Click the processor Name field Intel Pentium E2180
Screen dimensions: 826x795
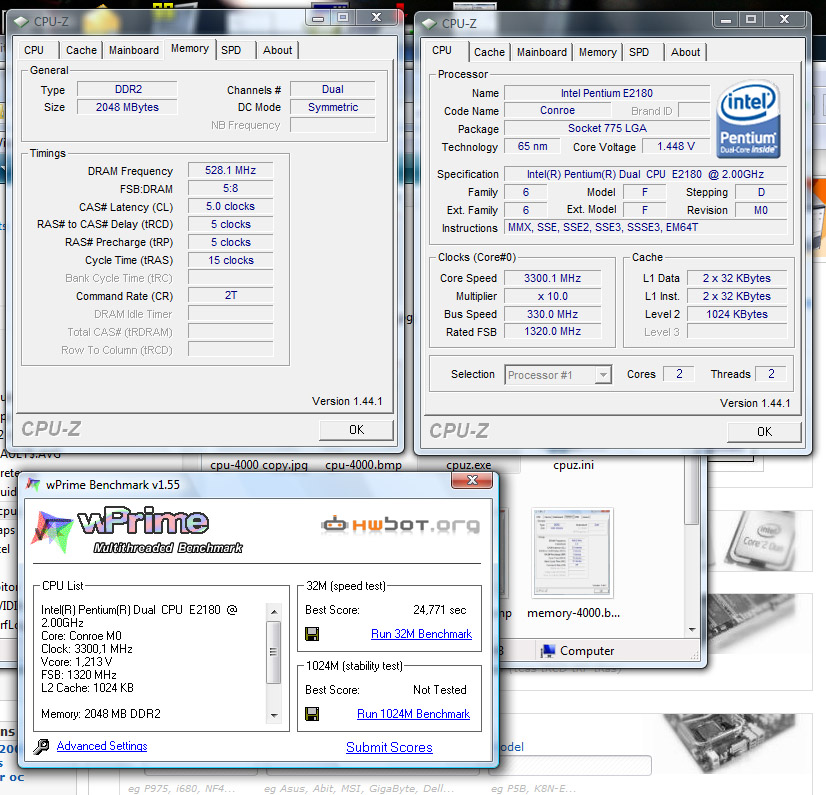tap(607, 93)
